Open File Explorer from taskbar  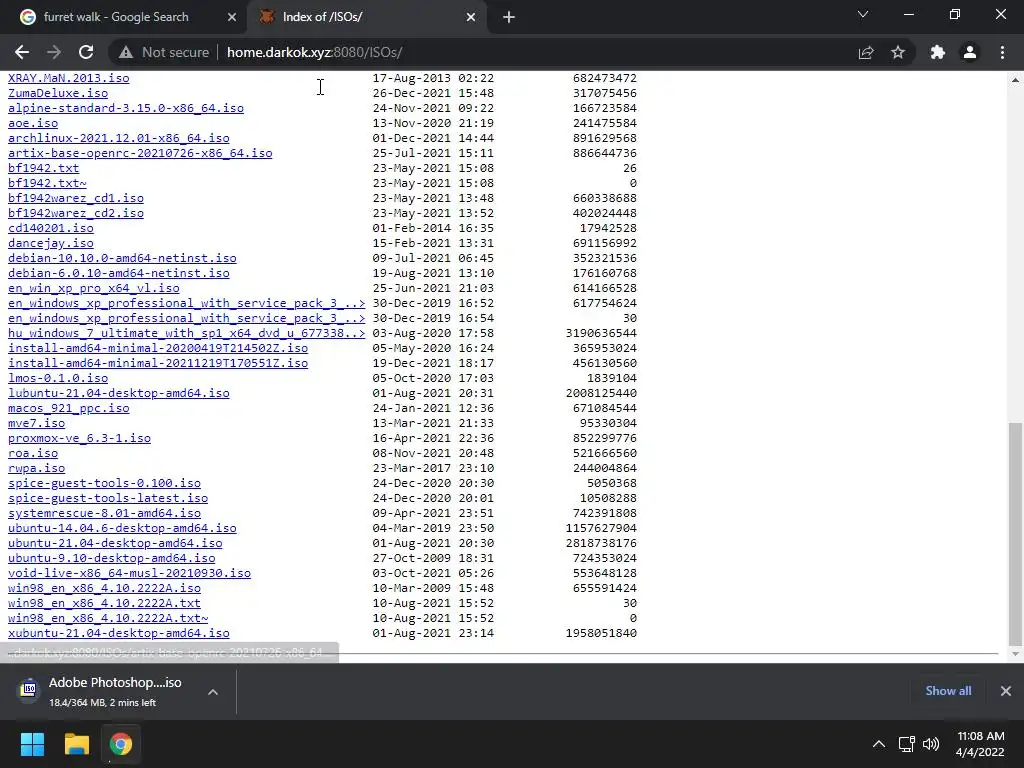click(x=76, y=744)
